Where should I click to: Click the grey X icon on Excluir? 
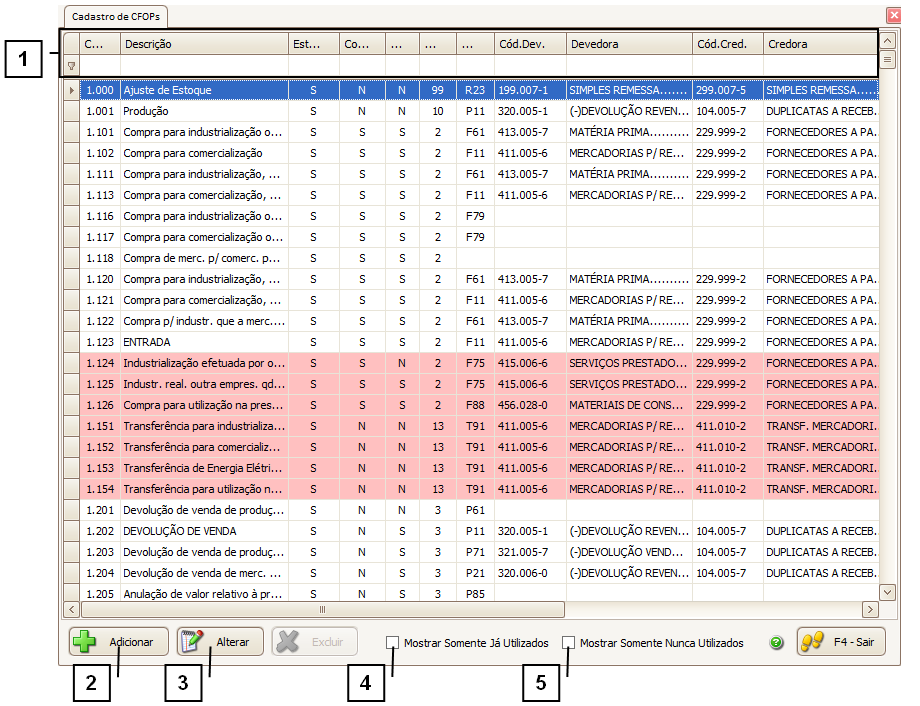(x=288, y=642)
